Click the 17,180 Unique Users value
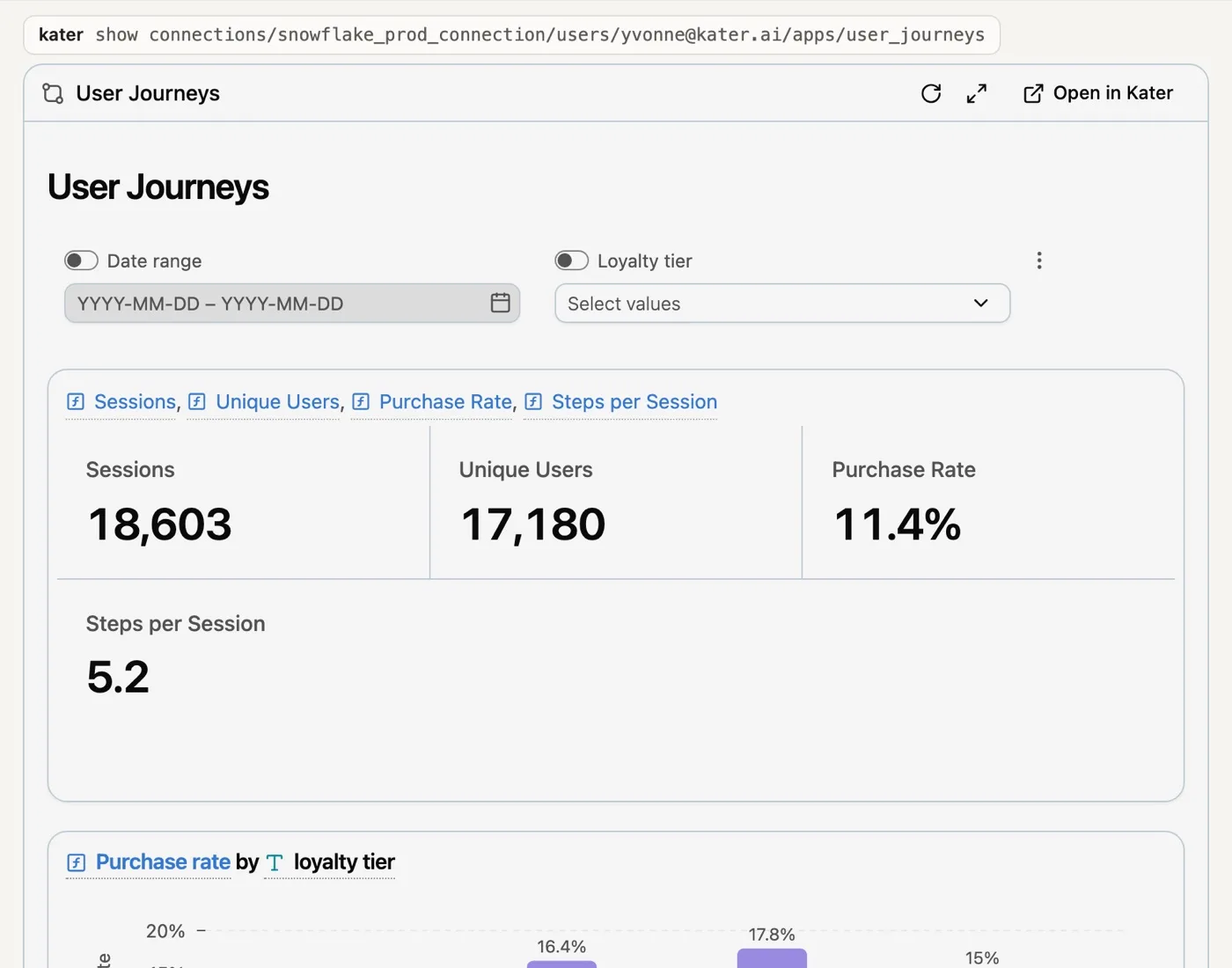This screenshot has height=968, width=1232. point(533,524)
